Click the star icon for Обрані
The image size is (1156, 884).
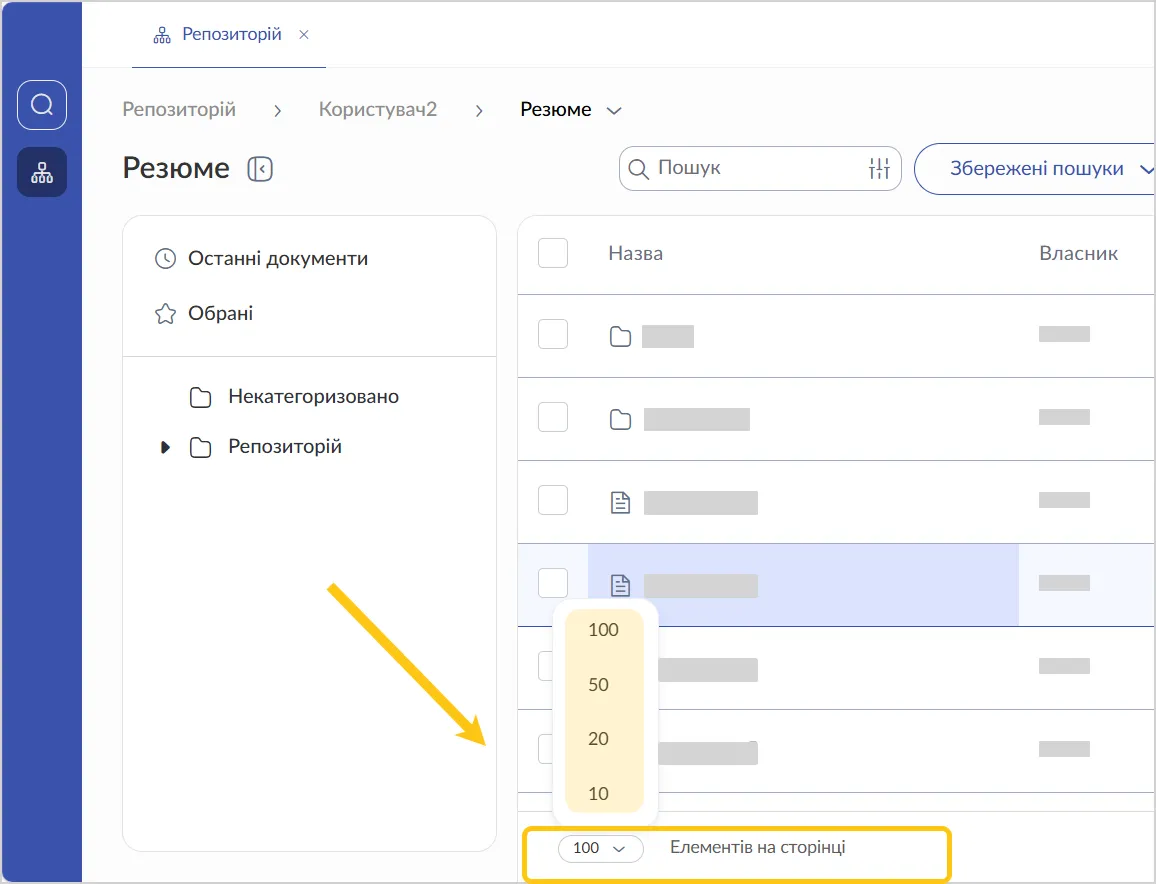coord(165,314)
